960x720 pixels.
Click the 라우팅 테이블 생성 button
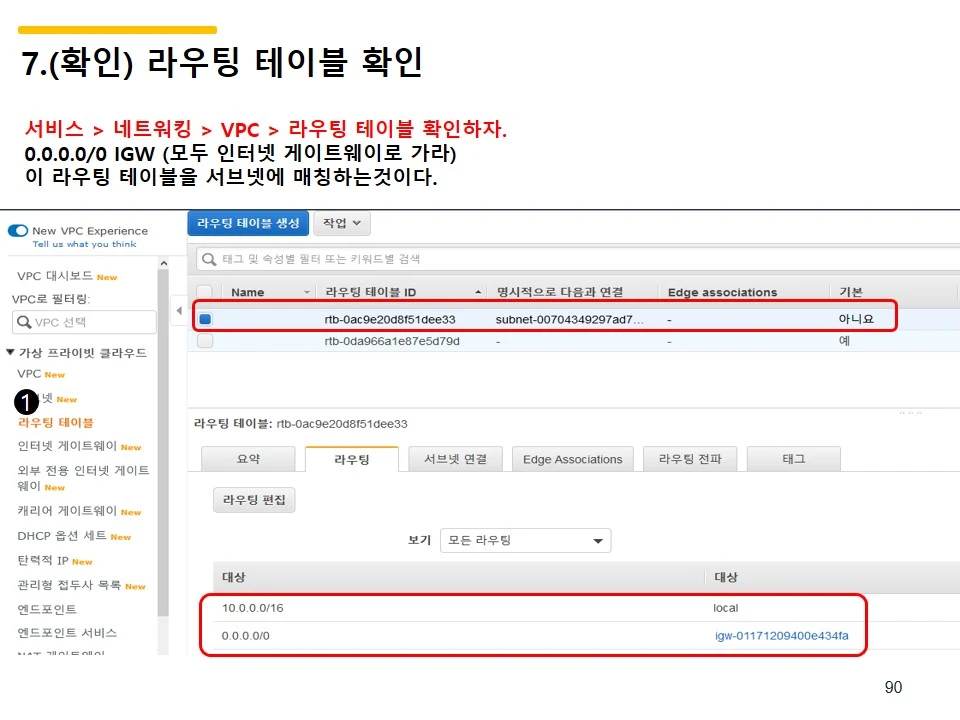click(x=247, y=223)
